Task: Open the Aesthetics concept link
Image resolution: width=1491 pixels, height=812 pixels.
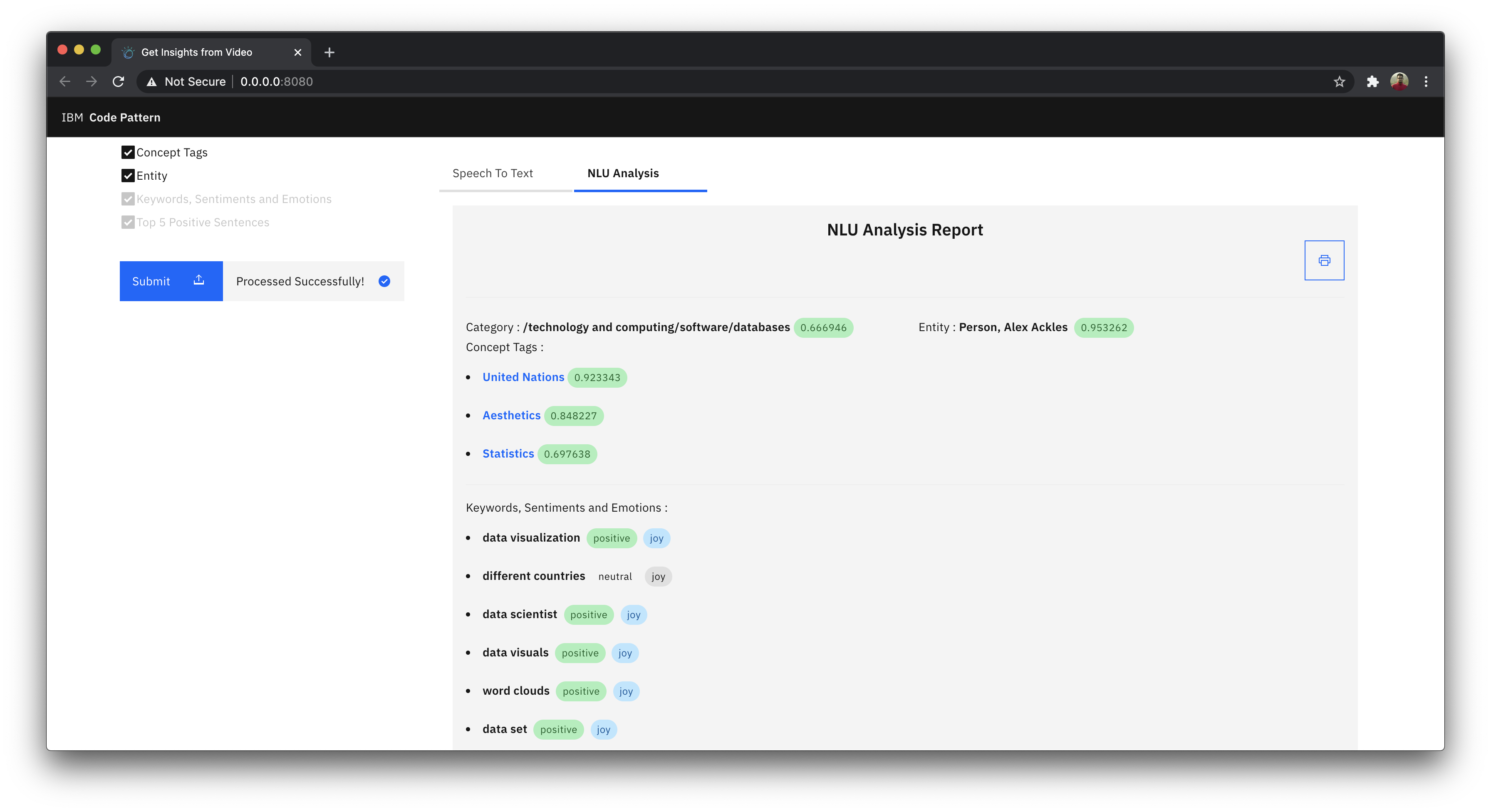Action: pos(511,415)
